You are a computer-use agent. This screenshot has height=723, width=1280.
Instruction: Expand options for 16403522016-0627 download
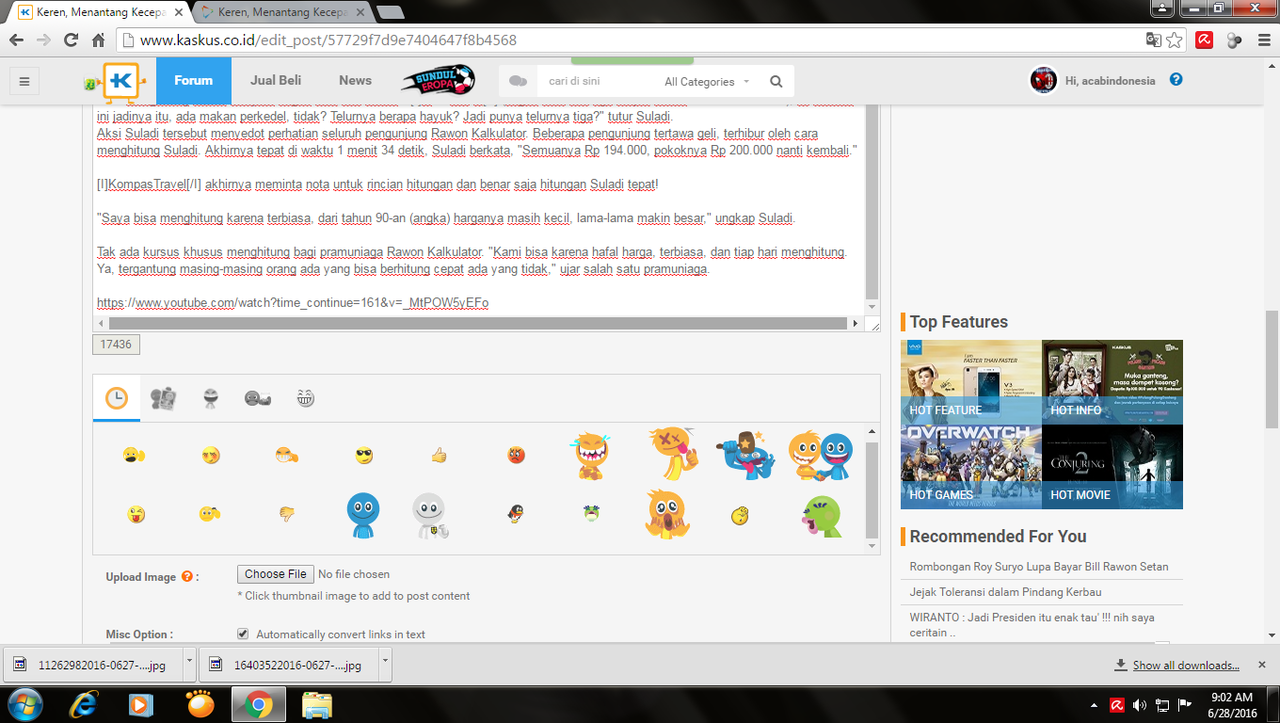coord(385,664)
